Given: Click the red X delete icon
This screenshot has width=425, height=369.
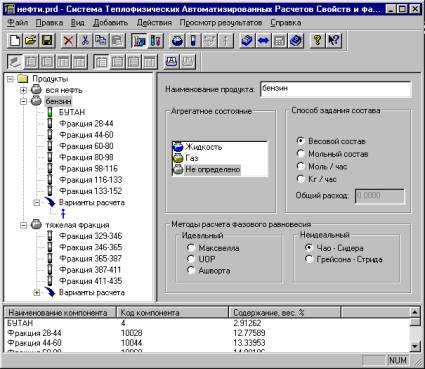Looking at the screenshot, I should click(x=69, y=41).
